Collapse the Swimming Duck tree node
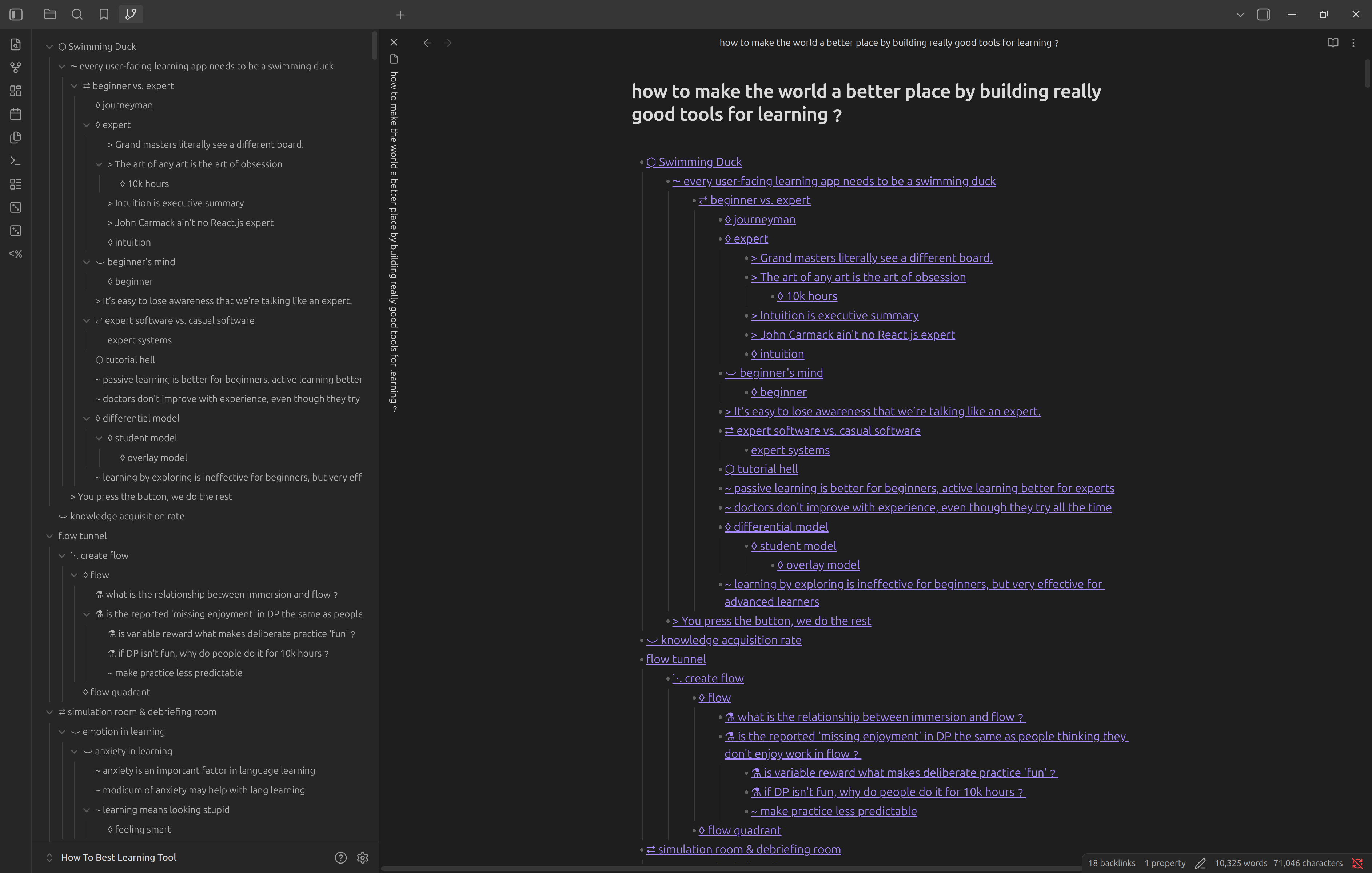Viewport: 1372px width, 873px height. pyautogui.click(x=49, y=46)
